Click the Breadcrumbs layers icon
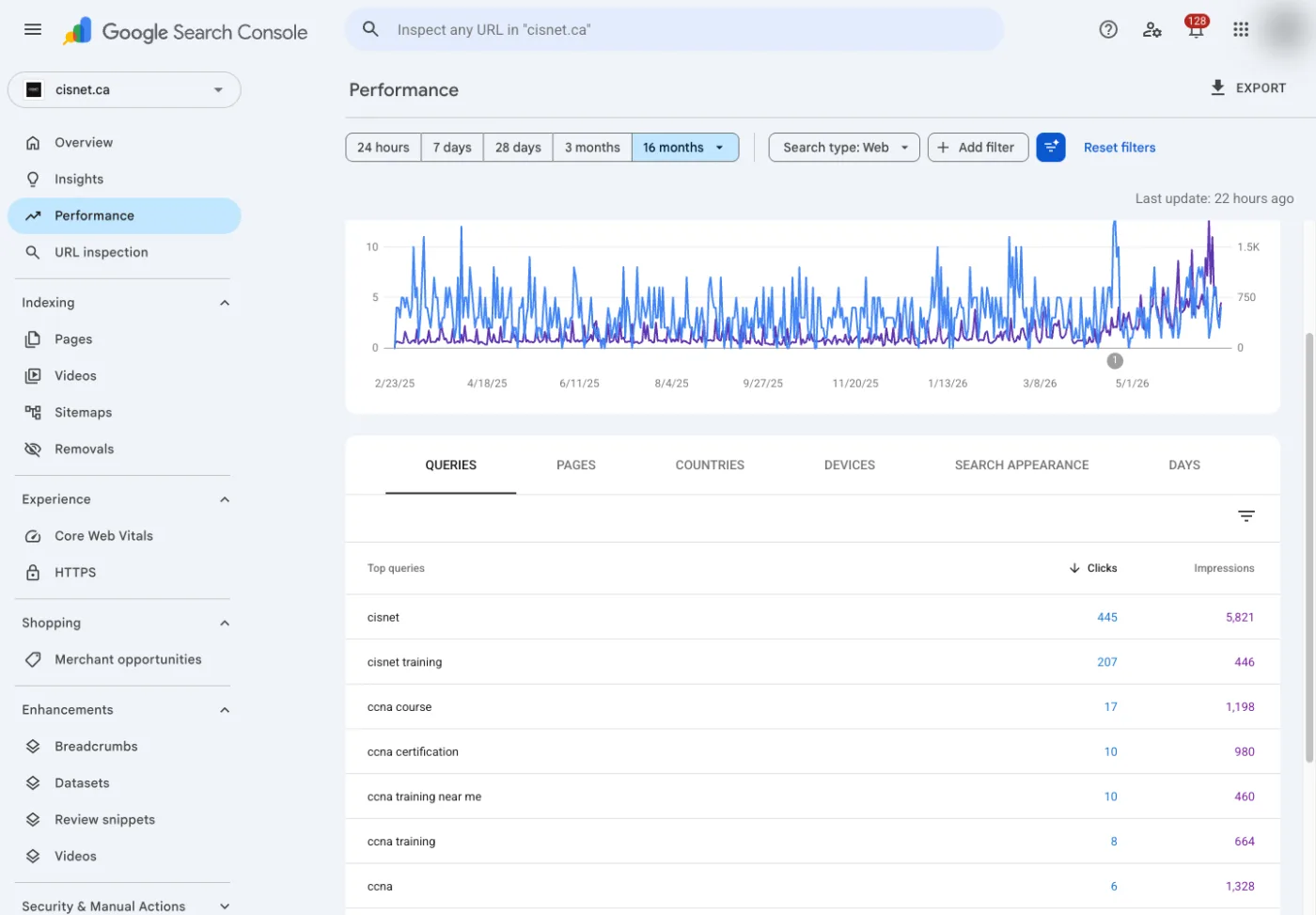Image resolution: width=1316 pixels, height=915 pixels. [33, 747]
